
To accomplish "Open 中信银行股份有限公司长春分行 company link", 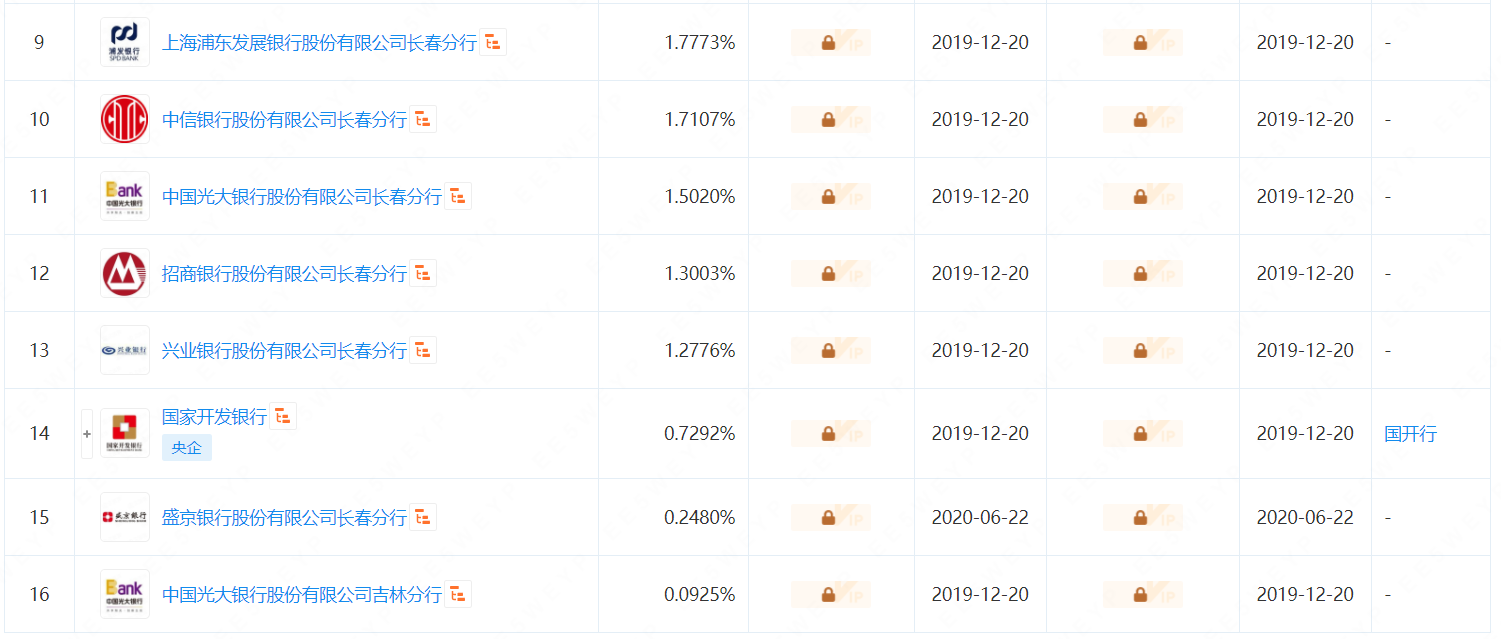I will pos(284,120).
